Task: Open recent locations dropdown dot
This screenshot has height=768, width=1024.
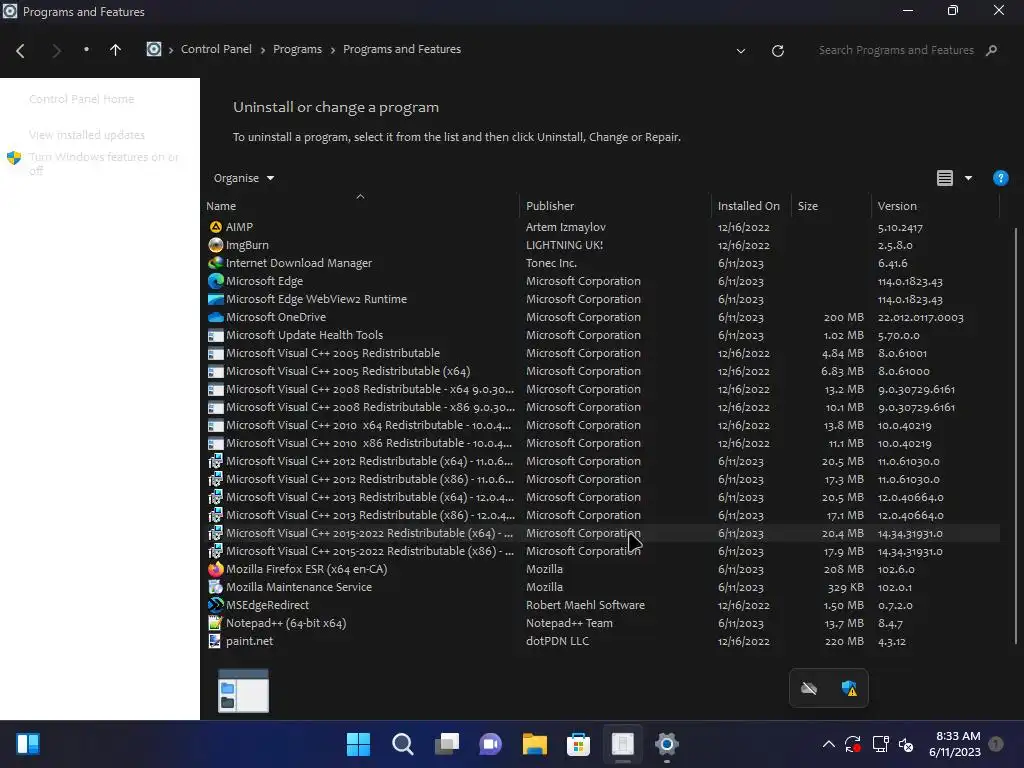Action: (x=86, y=50)
